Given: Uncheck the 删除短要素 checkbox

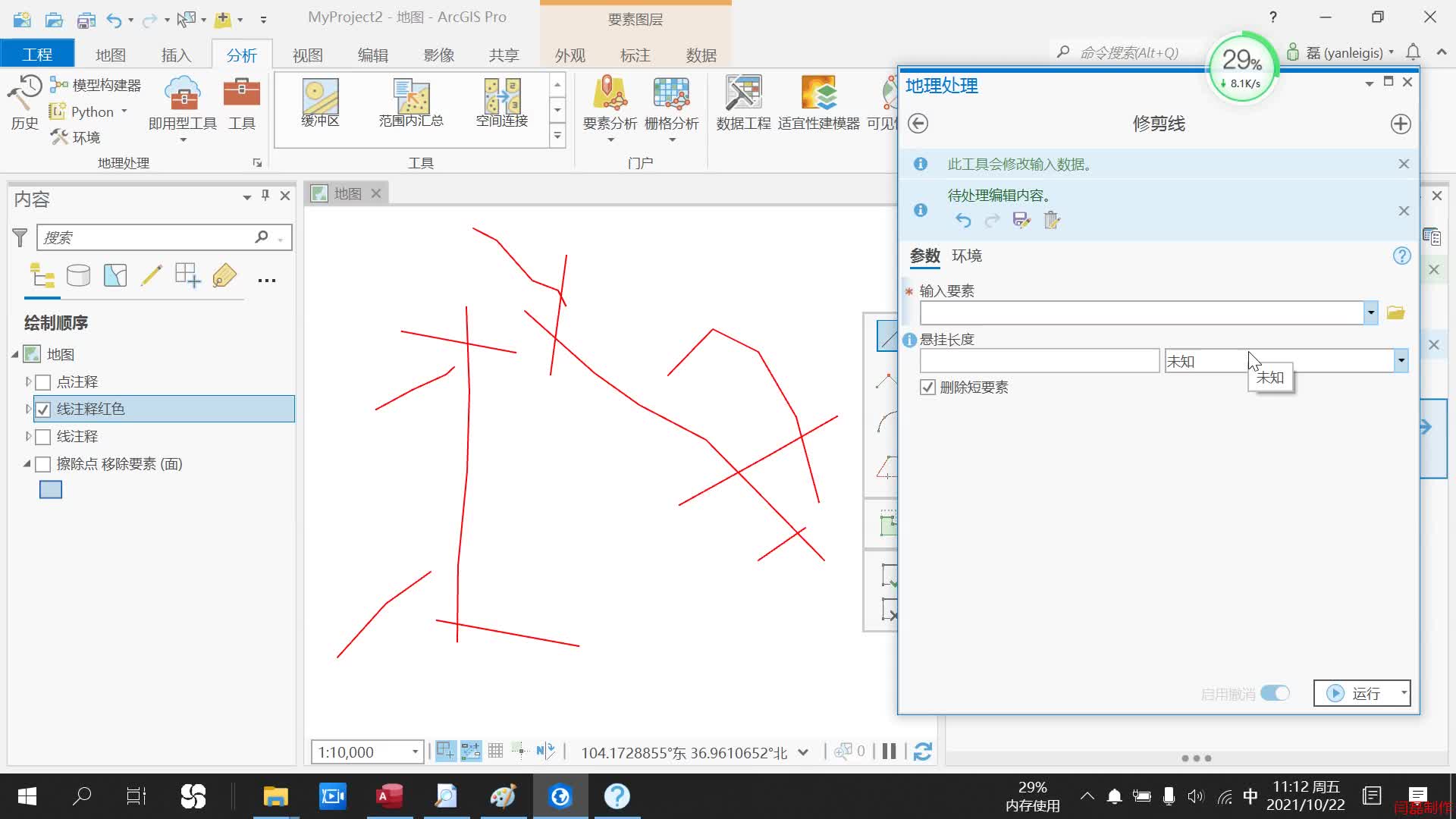Looking at the screenshot, I should point(927,387).
